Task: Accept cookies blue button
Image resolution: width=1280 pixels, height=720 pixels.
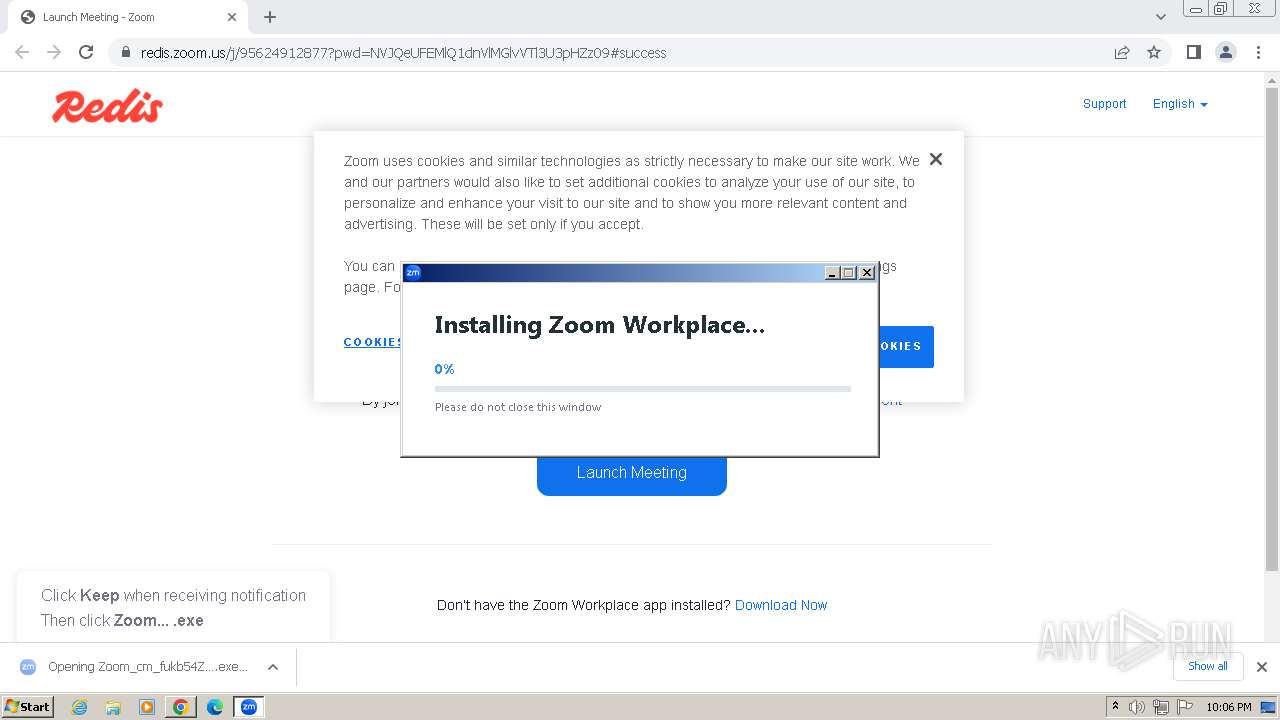Action: click(906, 346)
